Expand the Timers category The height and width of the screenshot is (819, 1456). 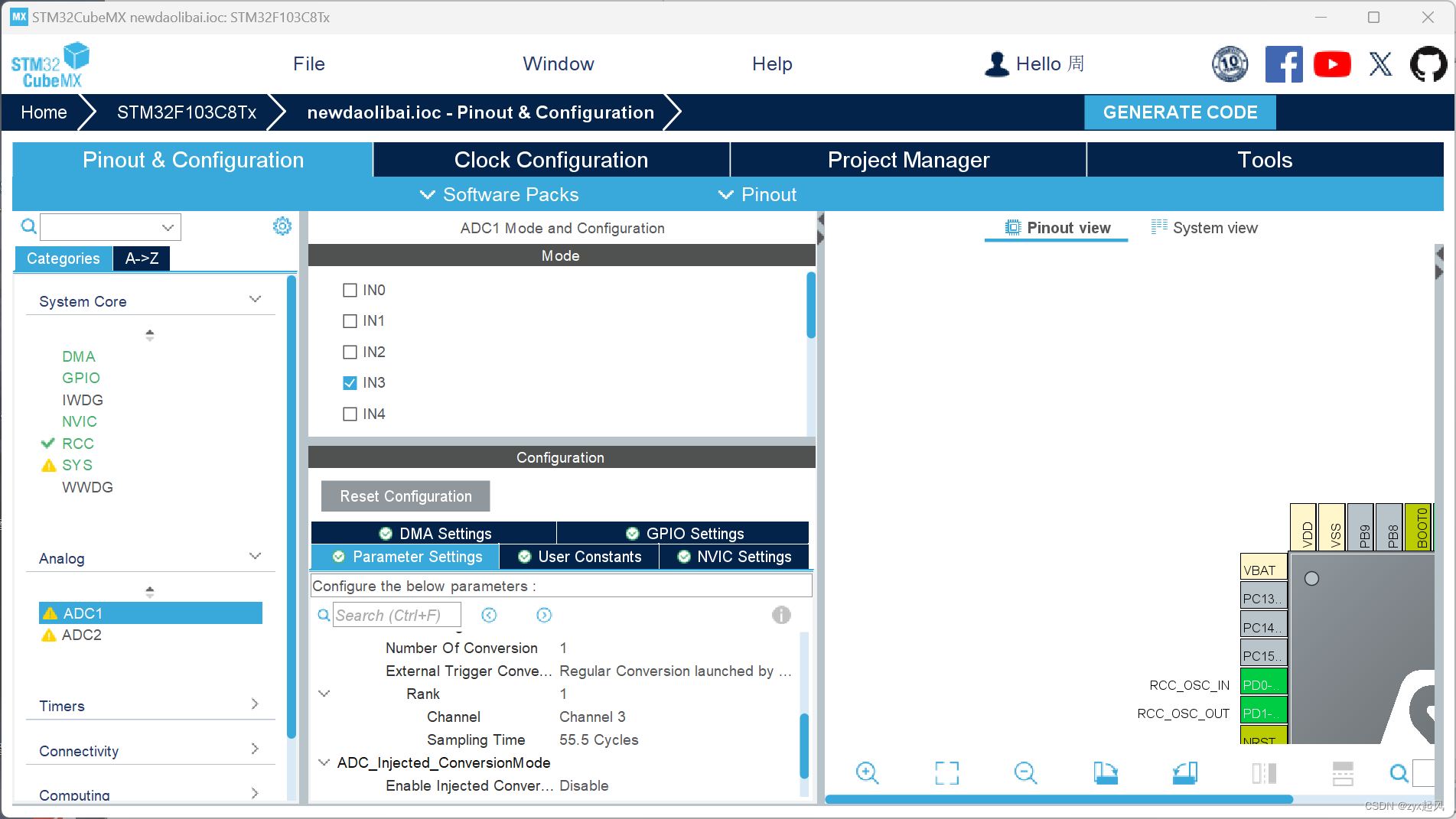[256, 704]
